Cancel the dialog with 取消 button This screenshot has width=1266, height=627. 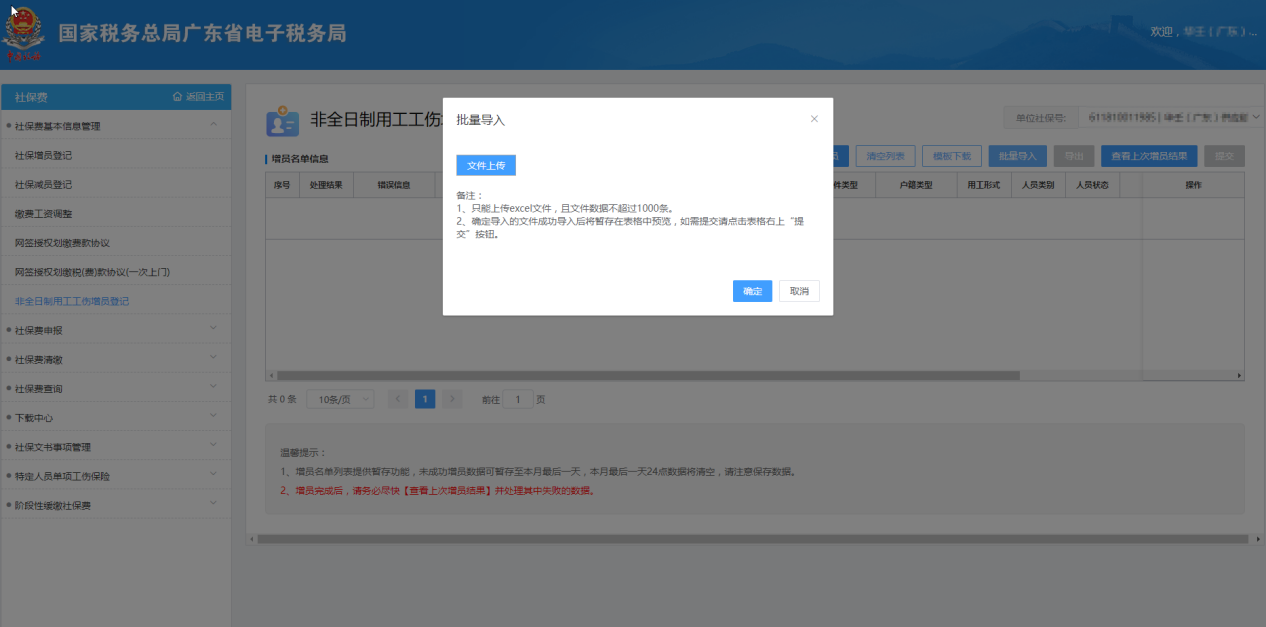(x=799, y=291)
